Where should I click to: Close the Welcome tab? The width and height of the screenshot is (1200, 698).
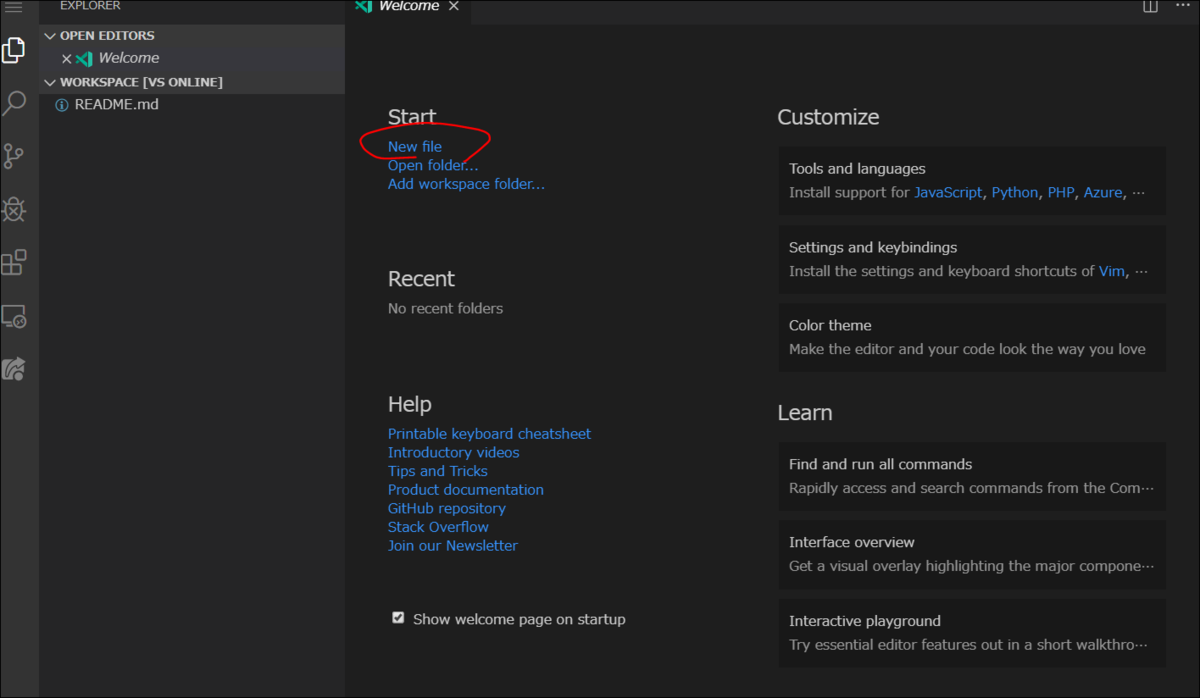(453, 7)
